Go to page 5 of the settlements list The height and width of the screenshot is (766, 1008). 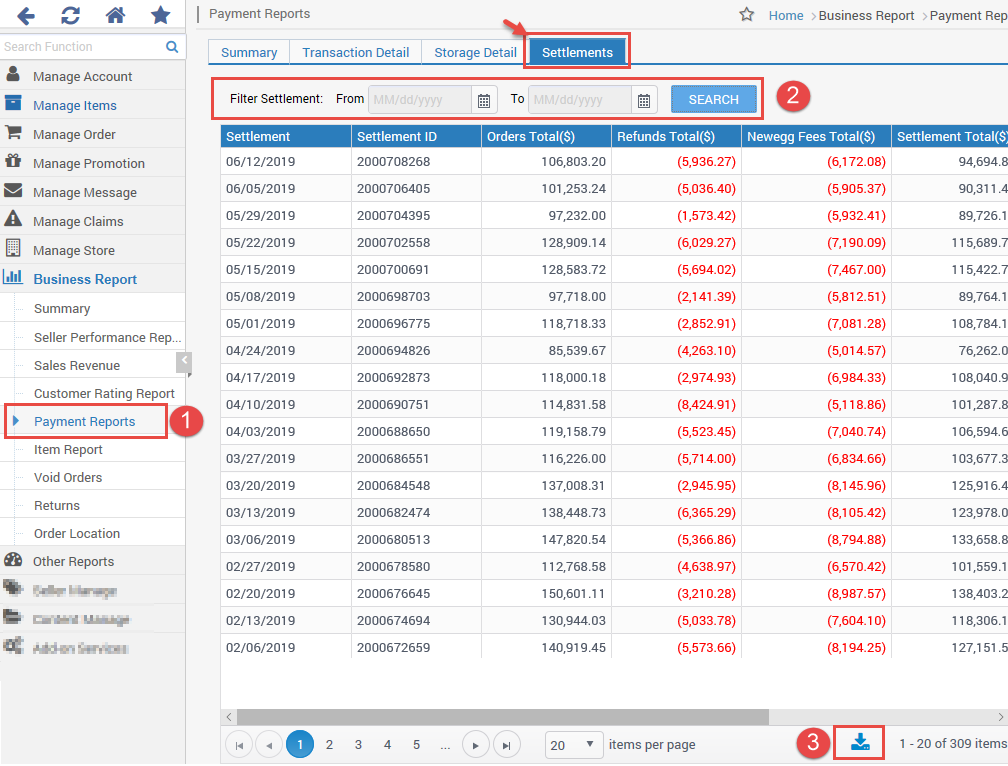(416, 744)
